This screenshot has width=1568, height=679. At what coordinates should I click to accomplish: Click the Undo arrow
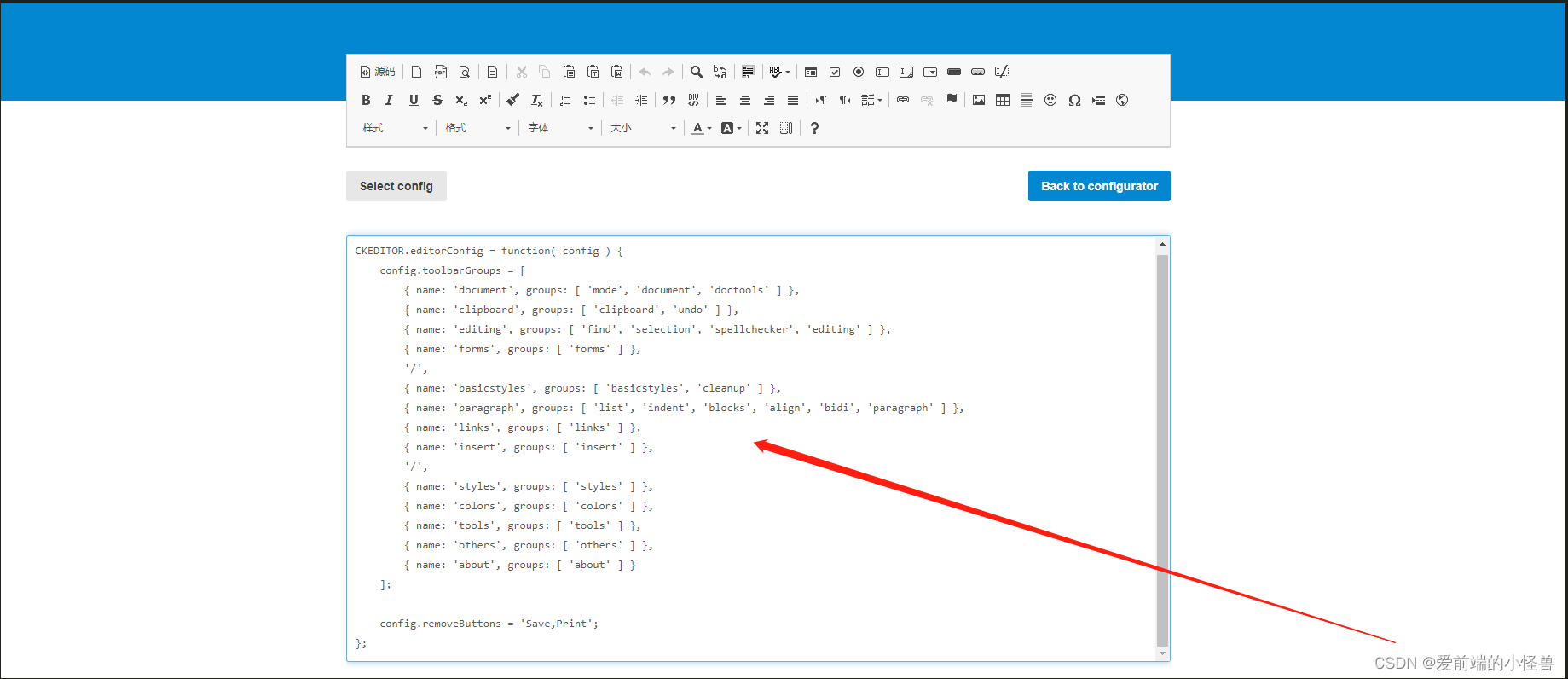pos(645,72)
